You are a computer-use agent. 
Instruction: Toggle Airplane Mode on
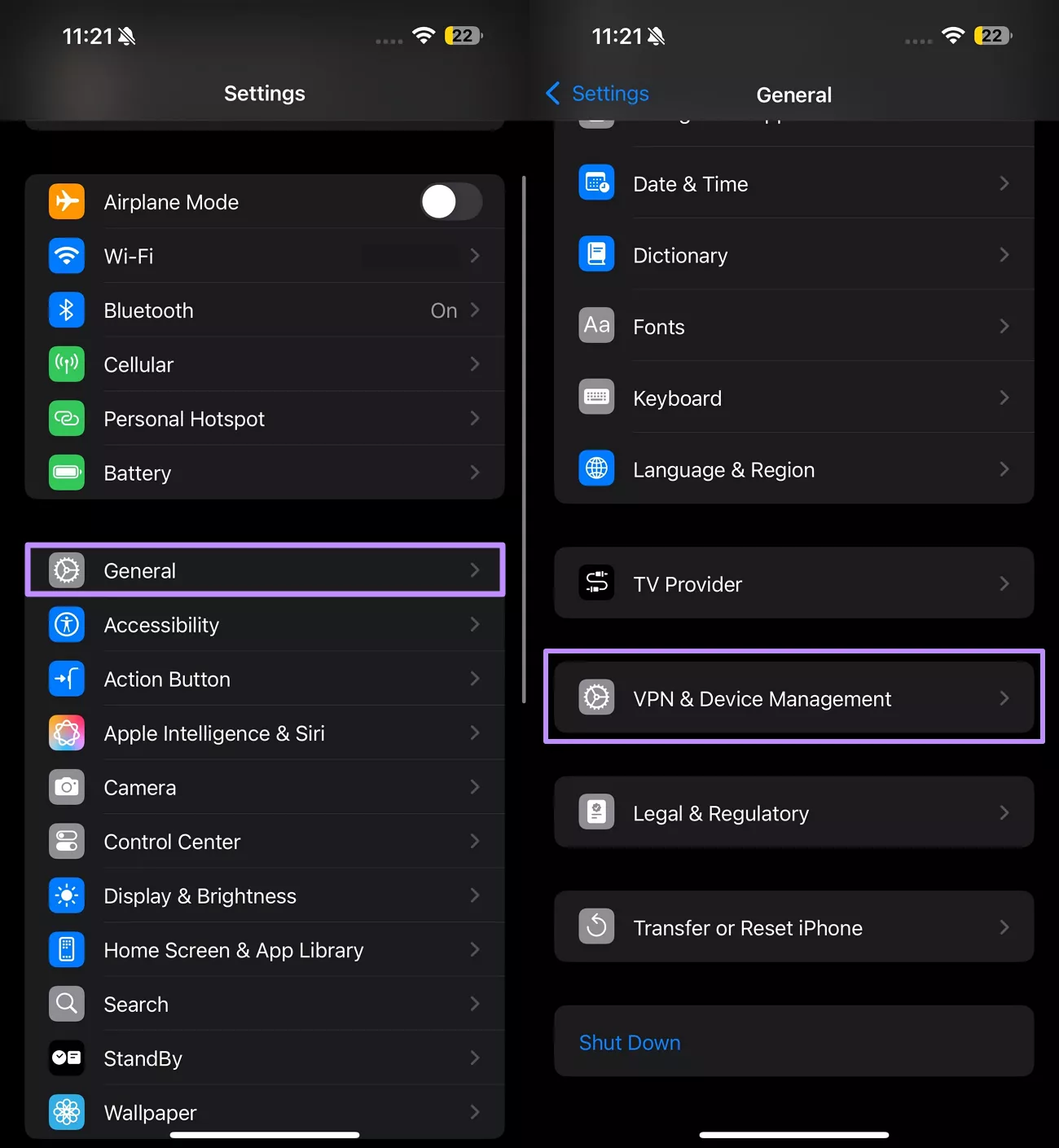(451, 201)
